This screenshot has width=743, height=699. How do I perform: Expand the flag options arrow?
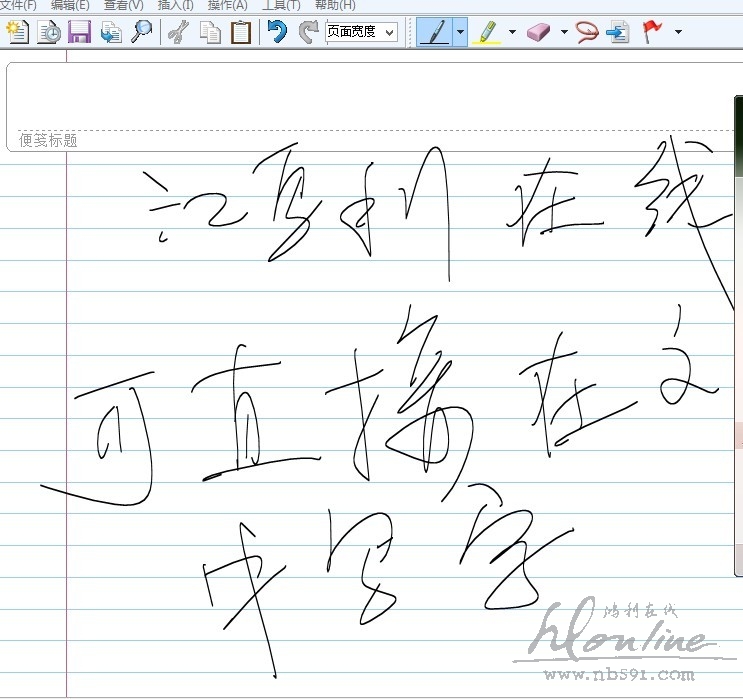pos(678,32)
